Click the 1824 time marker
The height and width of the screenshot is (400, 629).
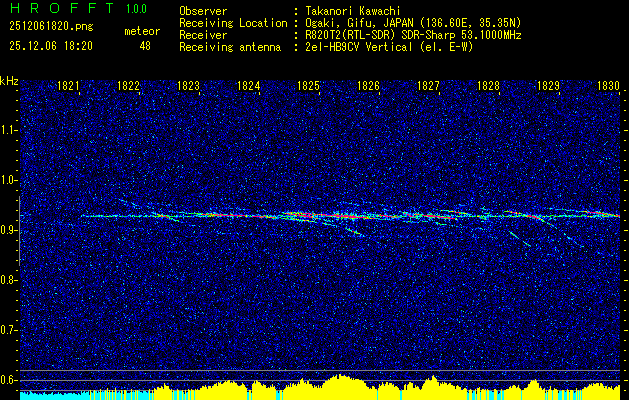248,85
